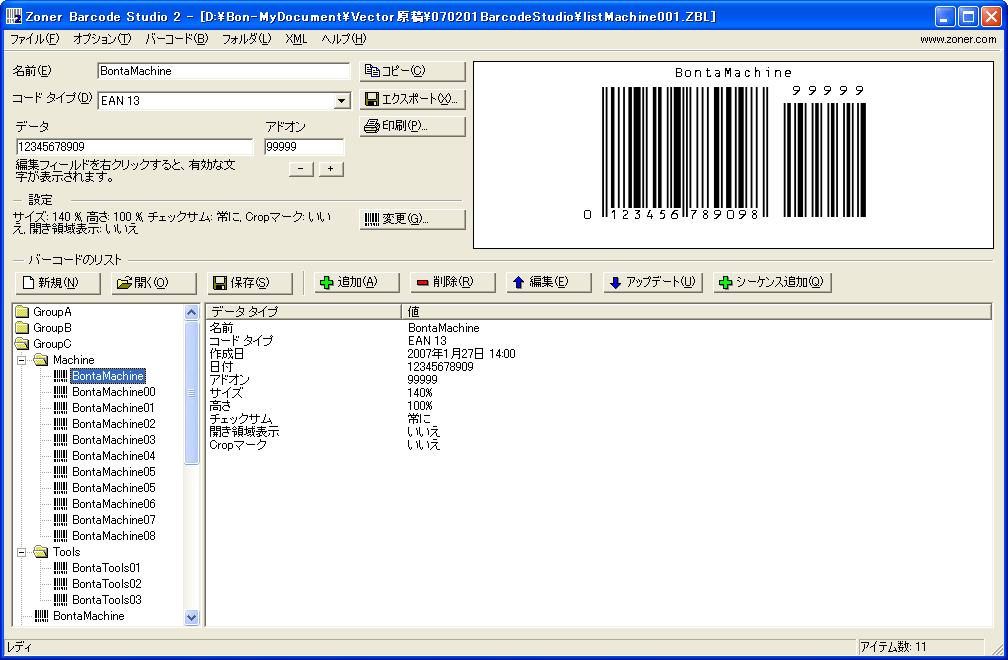Click barcode icon of BontaMachine04
Viewport: 1008px width, 660px height.
point(60,456)
